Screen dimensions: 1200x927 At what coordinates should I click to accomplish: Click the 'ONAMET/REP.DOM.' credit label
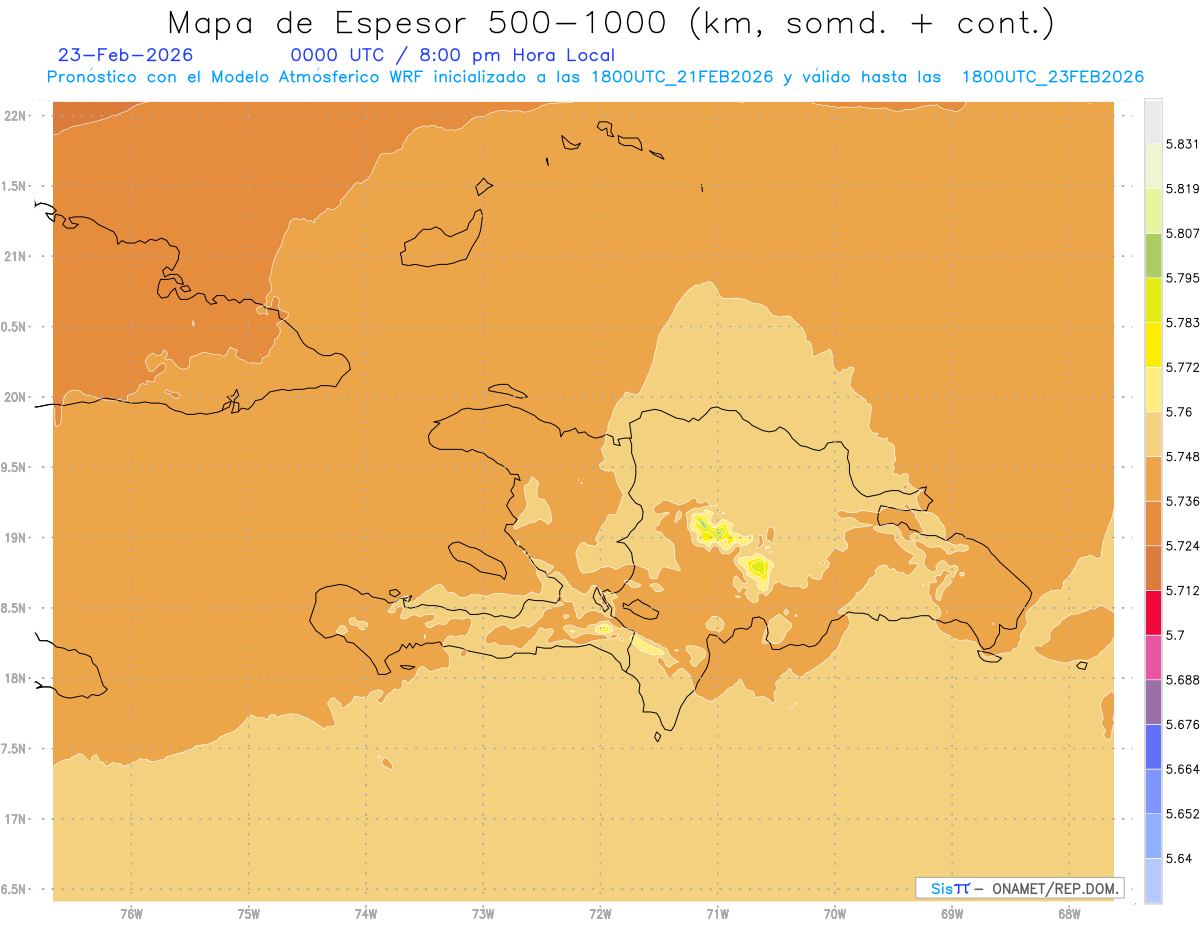click(1053, 888)
